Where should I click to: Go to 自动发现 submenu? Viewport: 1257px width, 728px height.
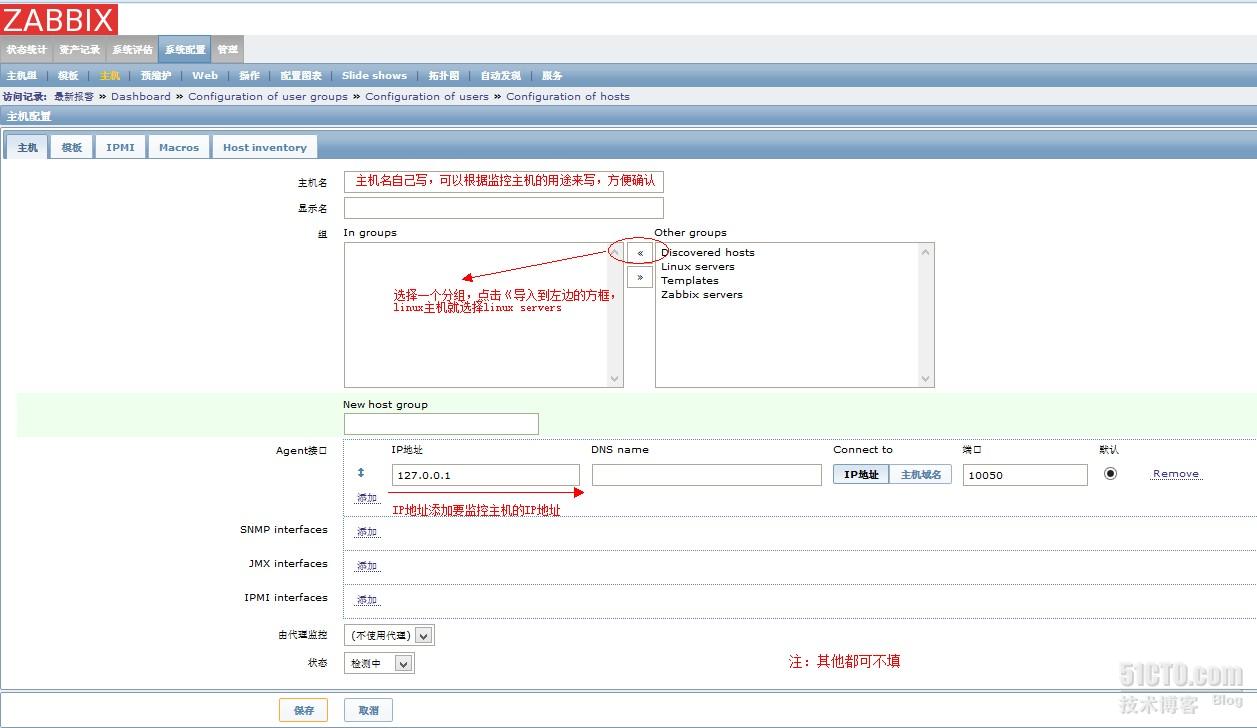click(501, 75)
